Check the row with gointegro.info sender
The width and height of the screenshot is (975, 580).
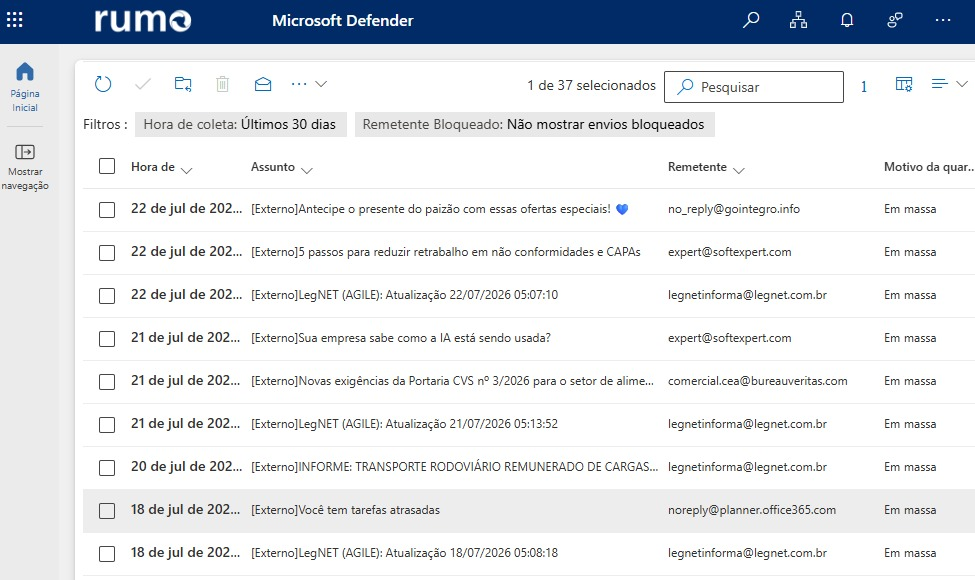pyautogui.click(x=107, y=209)
